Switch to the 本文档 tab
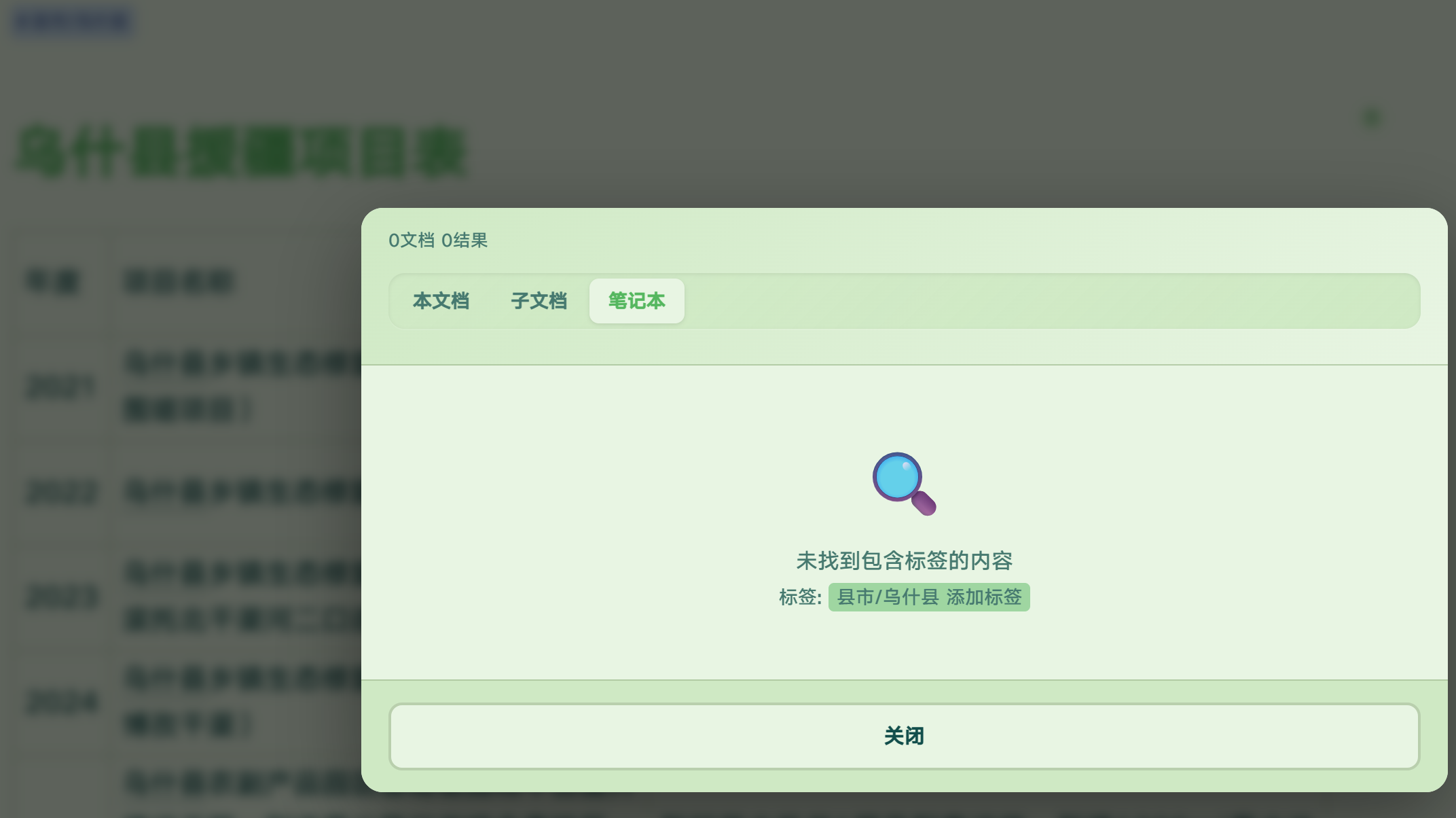The height and width of the screenshot is (818, 1456). [x=441, y=301]
